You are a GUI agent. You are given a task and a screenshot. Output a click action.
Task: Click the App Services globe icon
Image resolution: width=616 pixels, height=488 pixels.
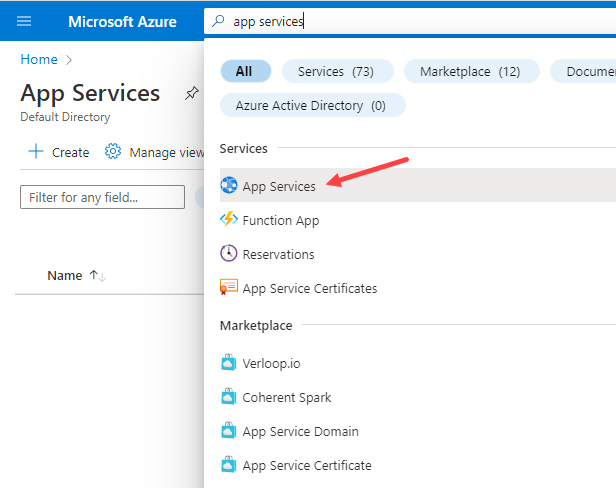(229, 185)
